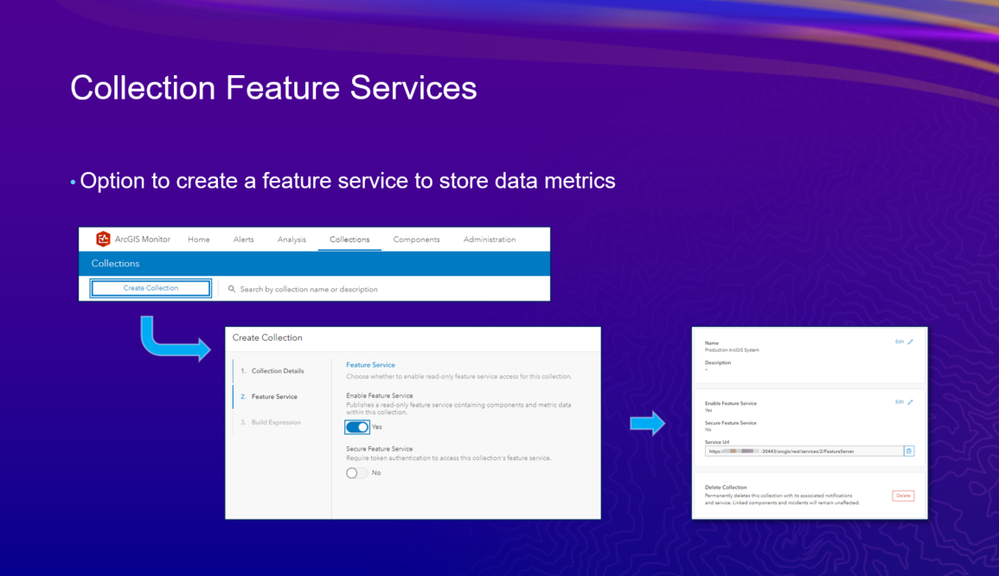999x576 pixels.
Task: Click the red Delete button
Action: [x=903, y=496]
